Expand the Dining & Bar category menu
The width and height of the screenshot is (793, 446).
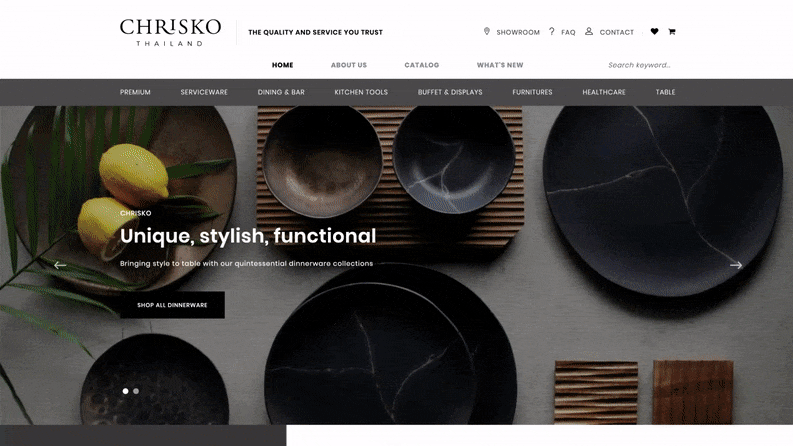pyautogui.click(x=281, y=92)
